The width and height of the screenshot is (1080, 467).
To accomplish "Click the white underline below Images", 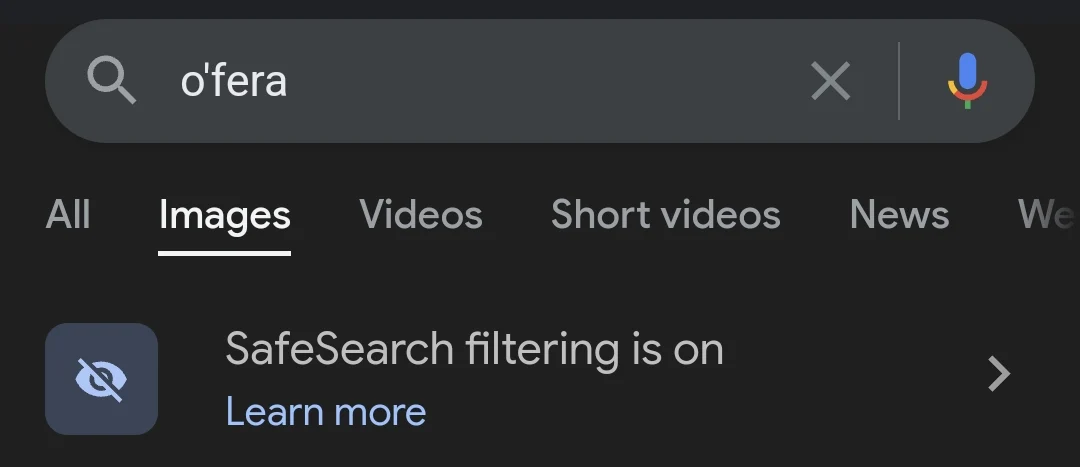I will click(x=225, y=253).
